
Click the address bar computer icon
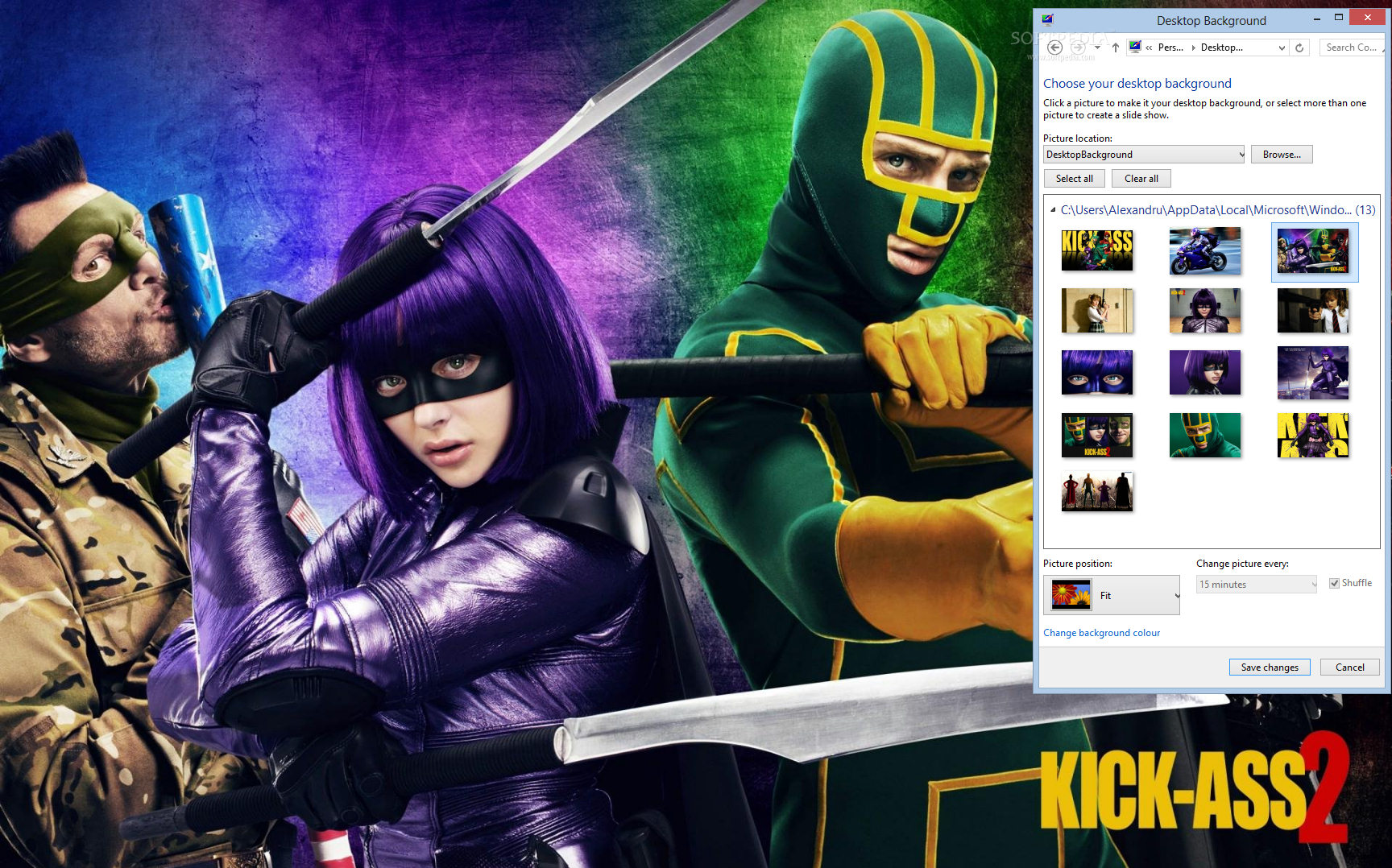[1135, 47]
